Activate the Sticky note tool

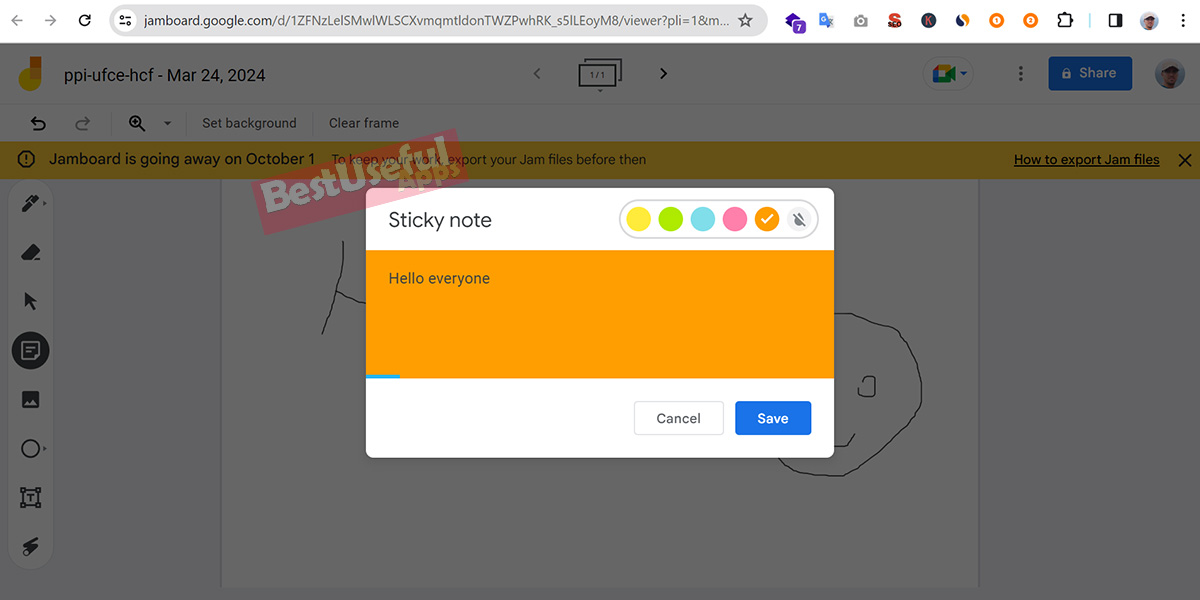(30, 350)
